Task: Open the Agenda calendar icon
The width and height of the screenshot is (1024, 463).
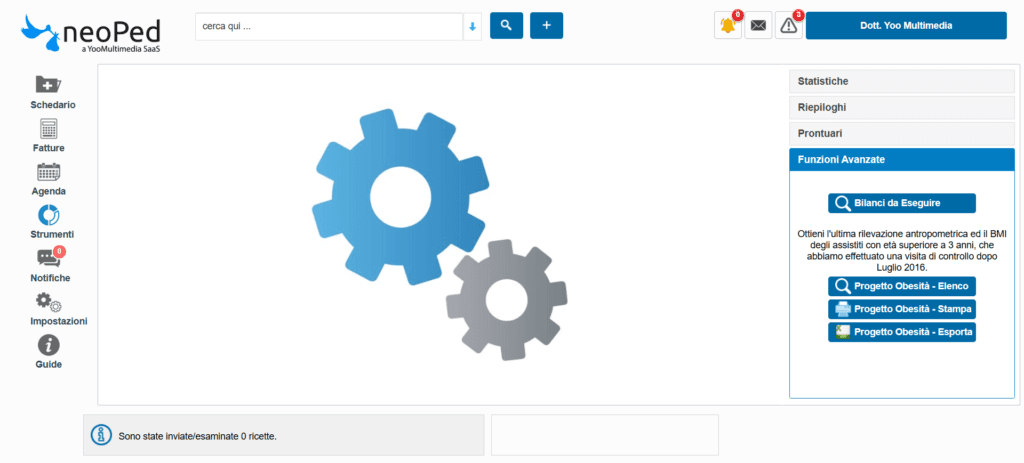Action: click(x=48, y=172)
